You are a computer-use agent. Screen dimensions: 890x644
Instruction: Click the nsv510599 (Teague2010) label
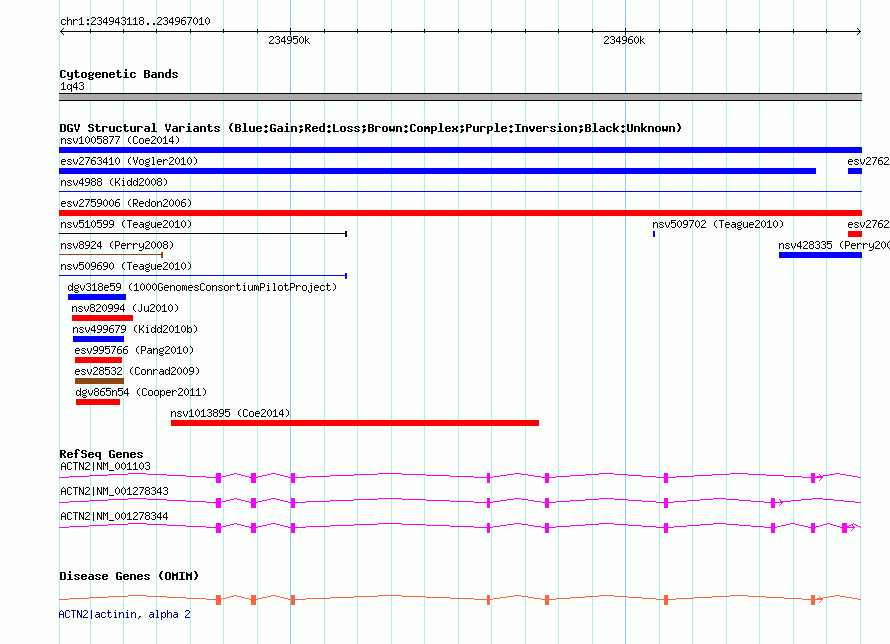[126, 224]
